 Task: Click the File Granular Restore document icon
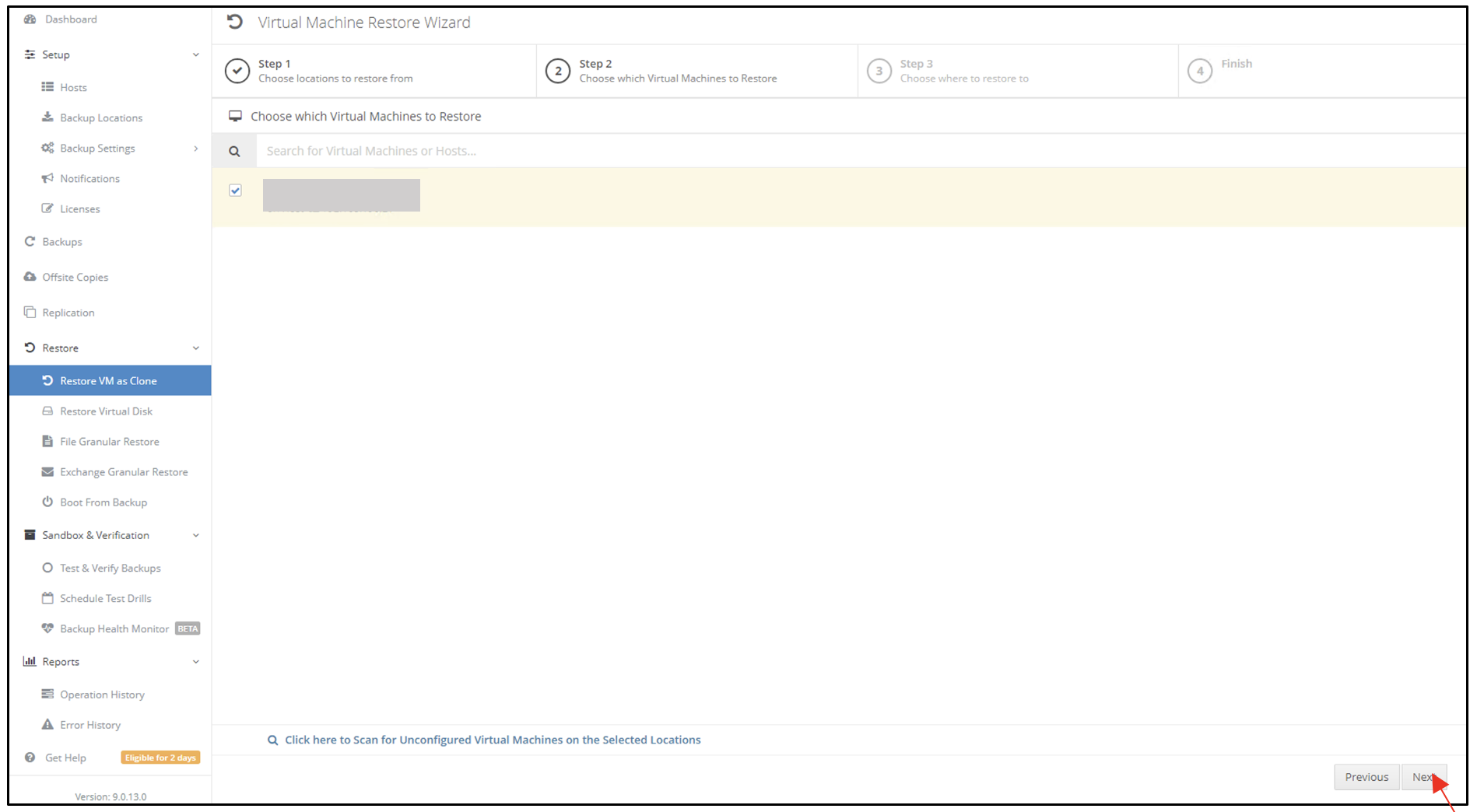(47, 441)
